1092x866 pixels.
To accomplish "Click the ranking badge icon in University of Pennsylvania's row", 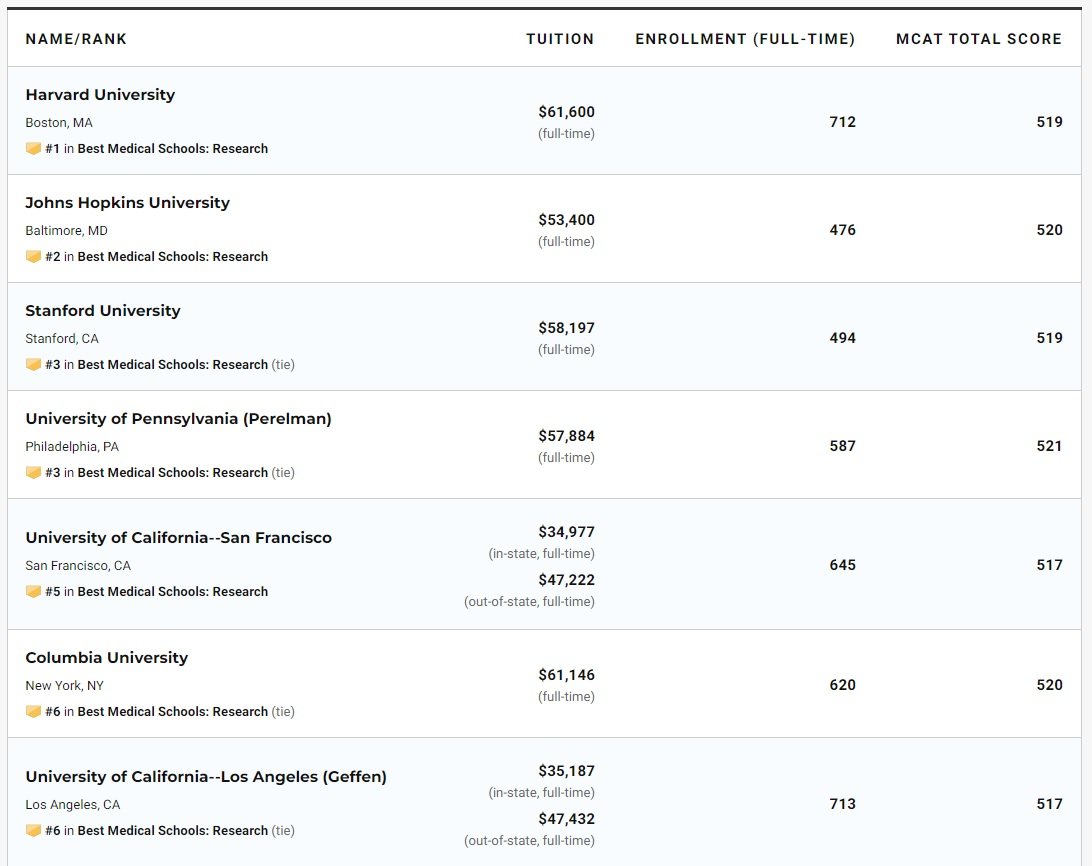I will [x=33, y=472].
